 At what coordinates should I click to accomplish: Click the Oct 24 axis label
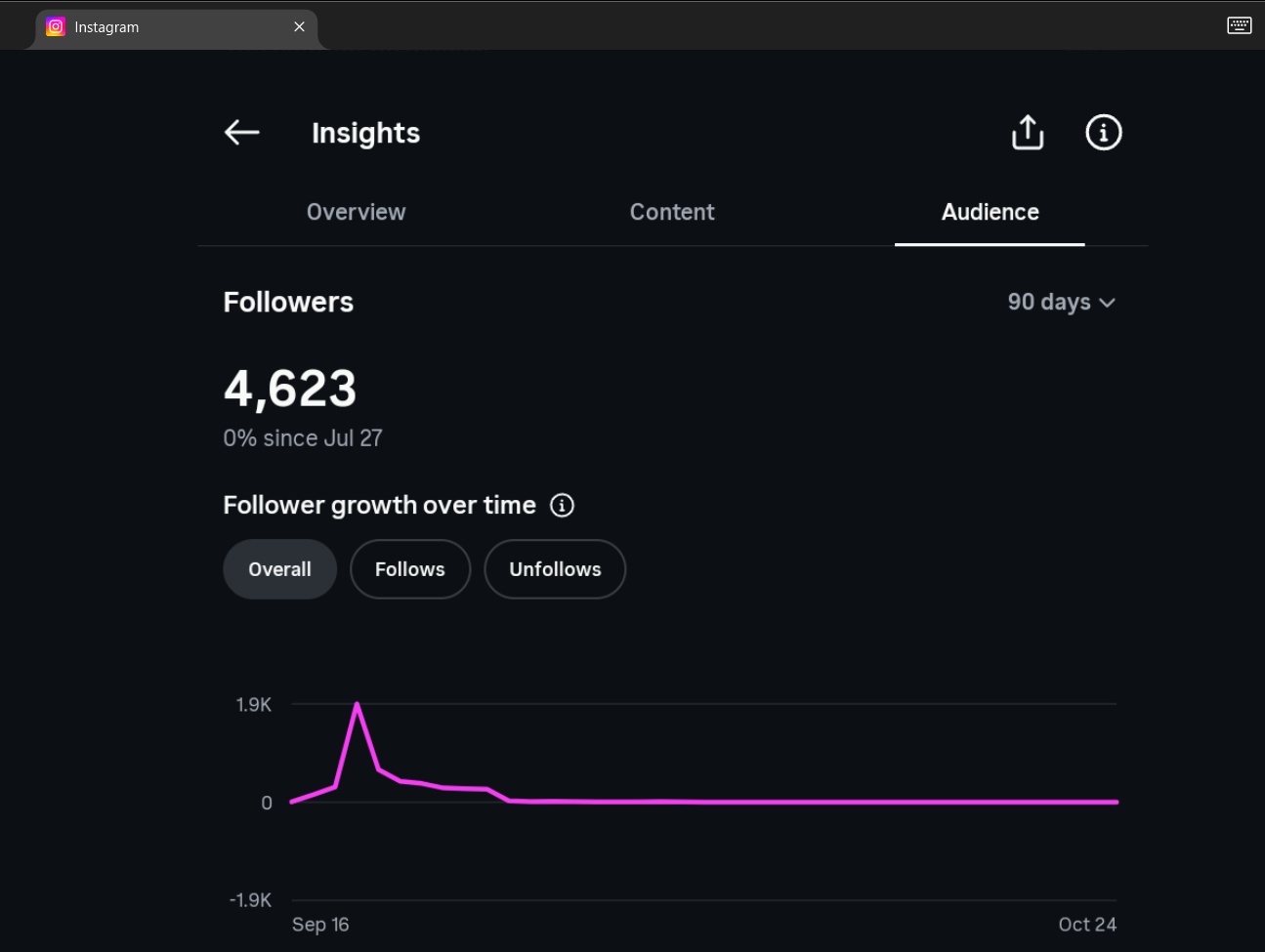click(x=1087, y=925)
